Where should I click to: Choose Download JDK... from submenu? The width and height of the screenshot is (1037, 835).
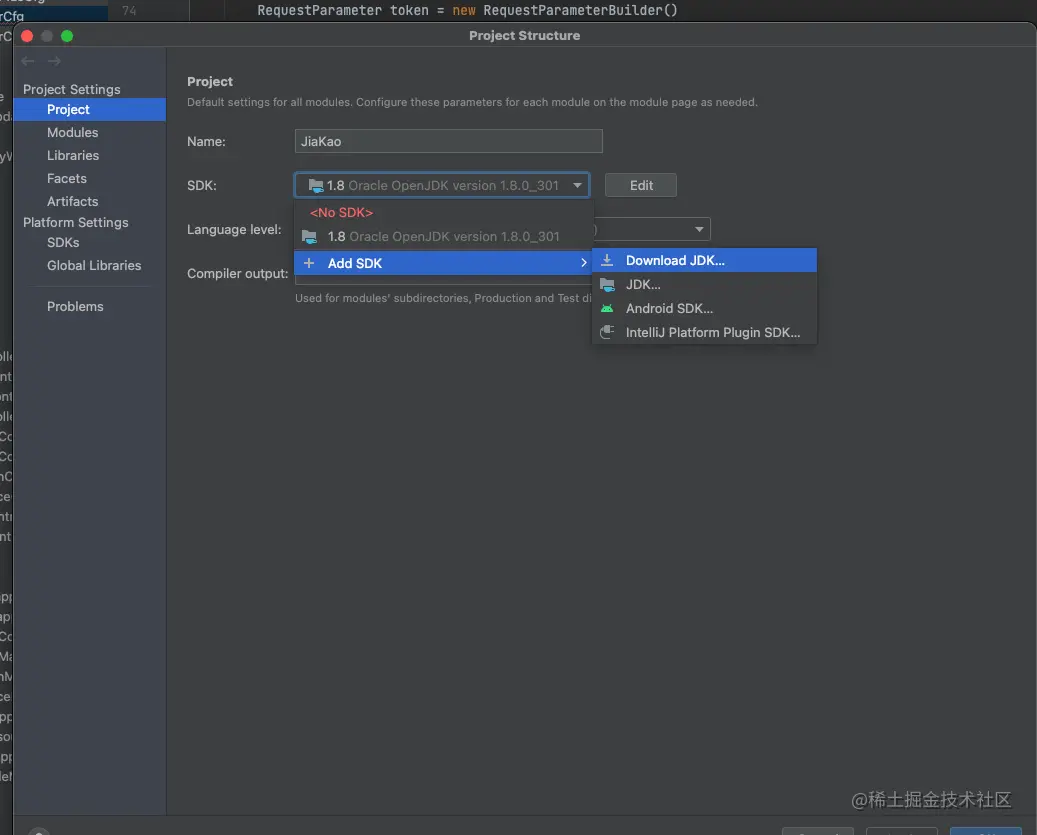(704, 260)
